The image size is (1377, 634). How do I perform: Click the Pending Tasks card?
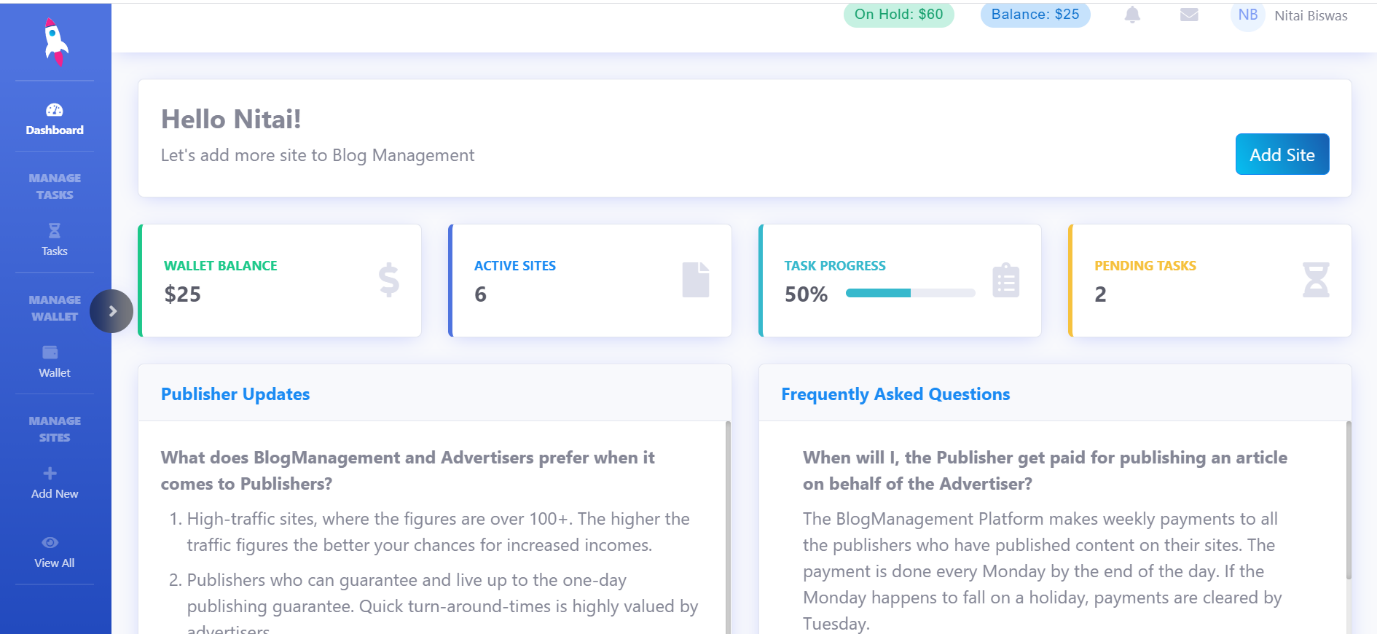point(1210,280)
